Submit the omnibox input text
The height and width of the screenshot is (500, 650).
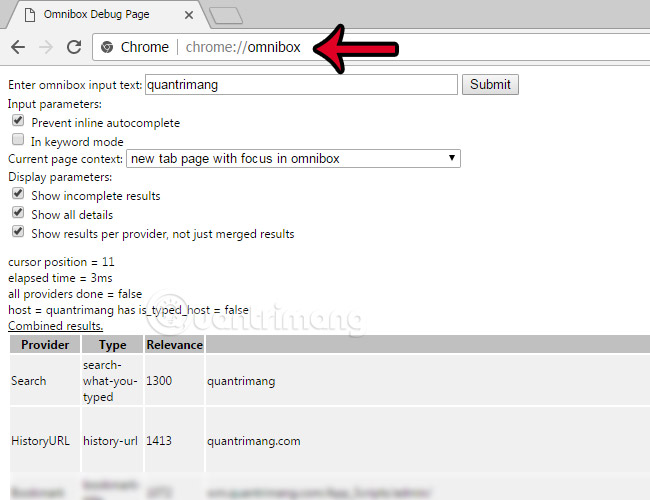coord(490,85)
